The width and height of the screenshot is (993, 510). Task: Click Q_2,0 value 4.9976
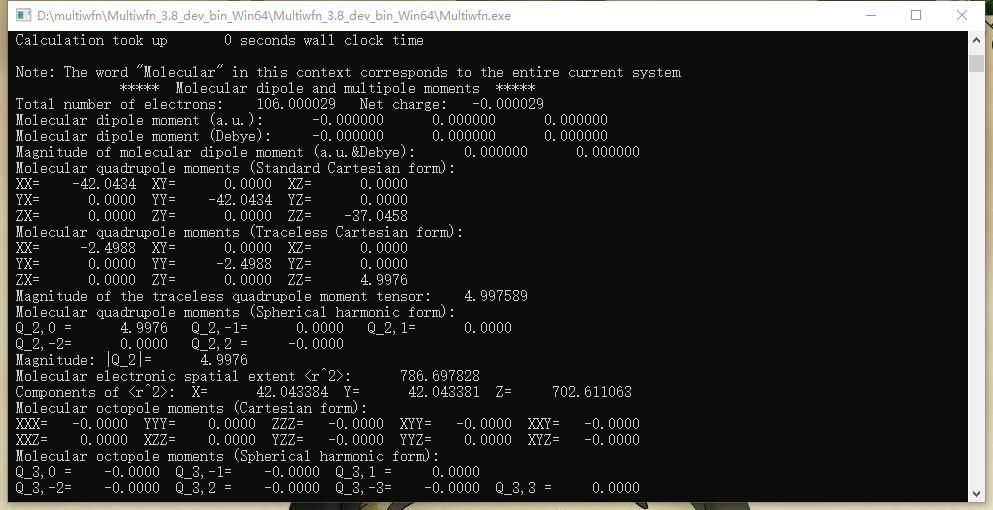[144, 328]
